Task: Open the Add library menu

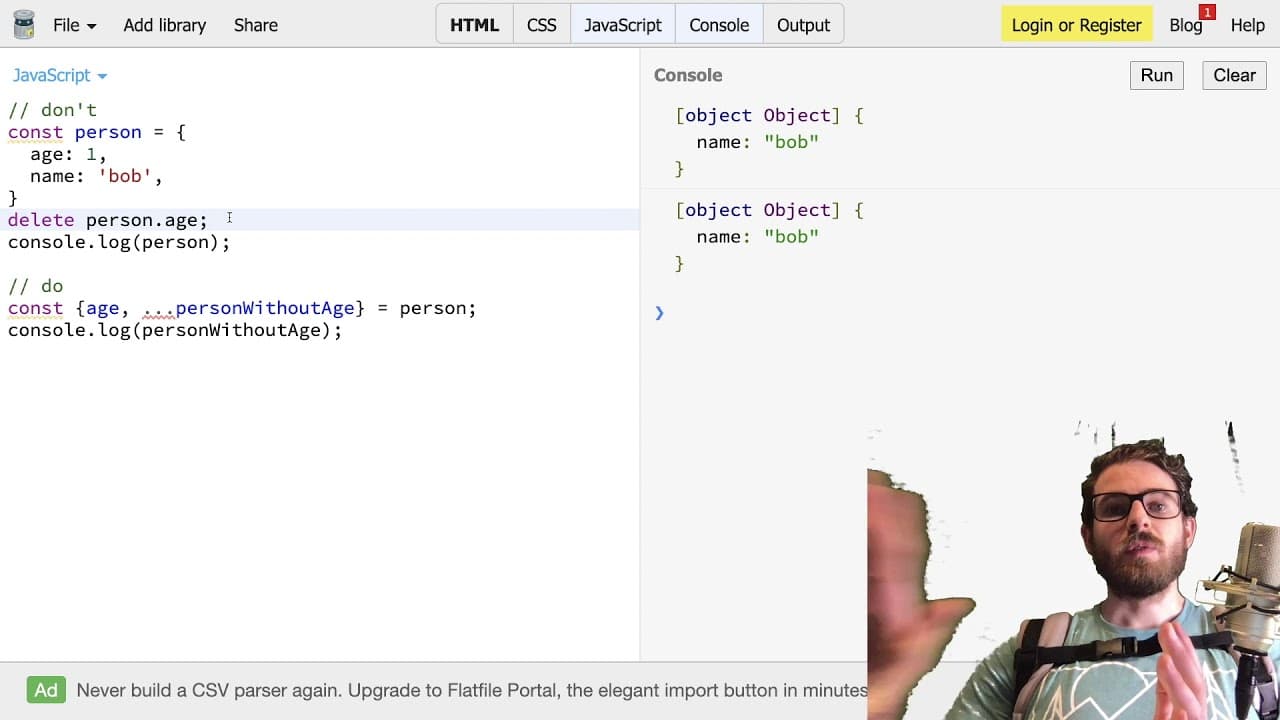Action: [165, 25]
